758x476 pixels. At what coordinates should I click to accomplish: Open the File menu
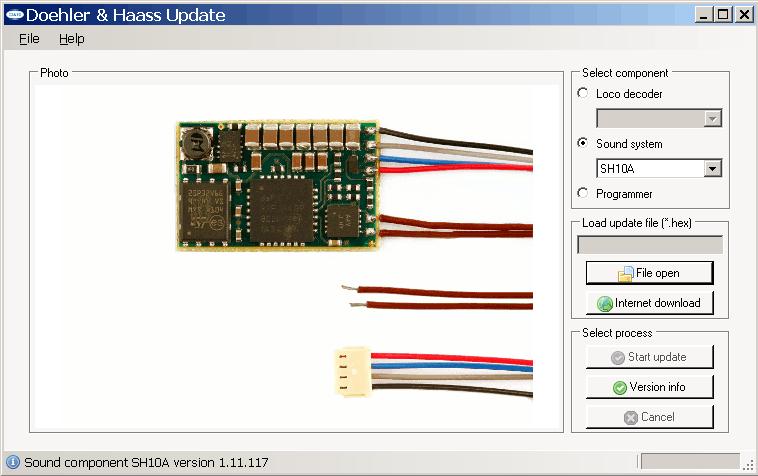29,39
